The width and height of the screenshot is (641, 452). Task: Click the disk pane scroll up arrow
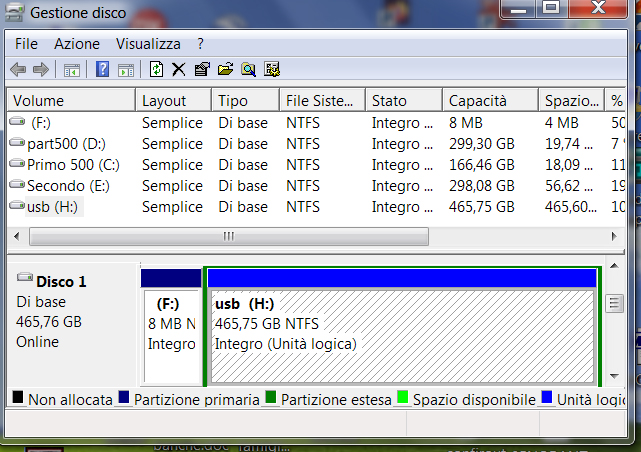coord(614,266)
